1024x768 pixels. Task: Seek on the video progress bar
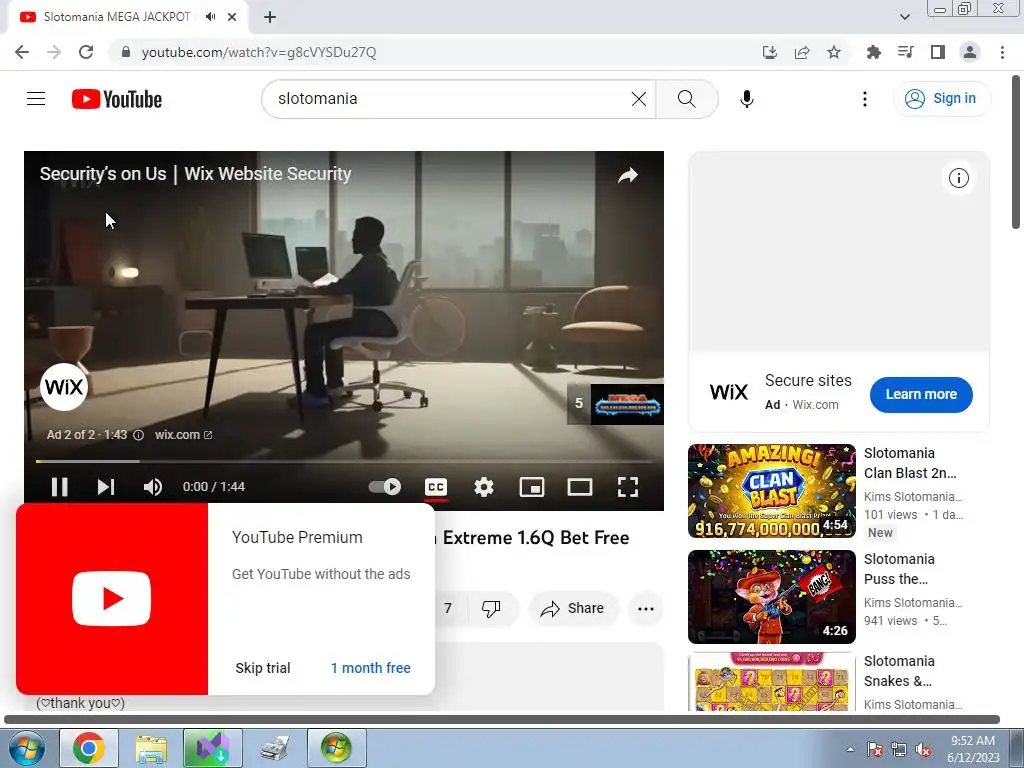(344, 461)
